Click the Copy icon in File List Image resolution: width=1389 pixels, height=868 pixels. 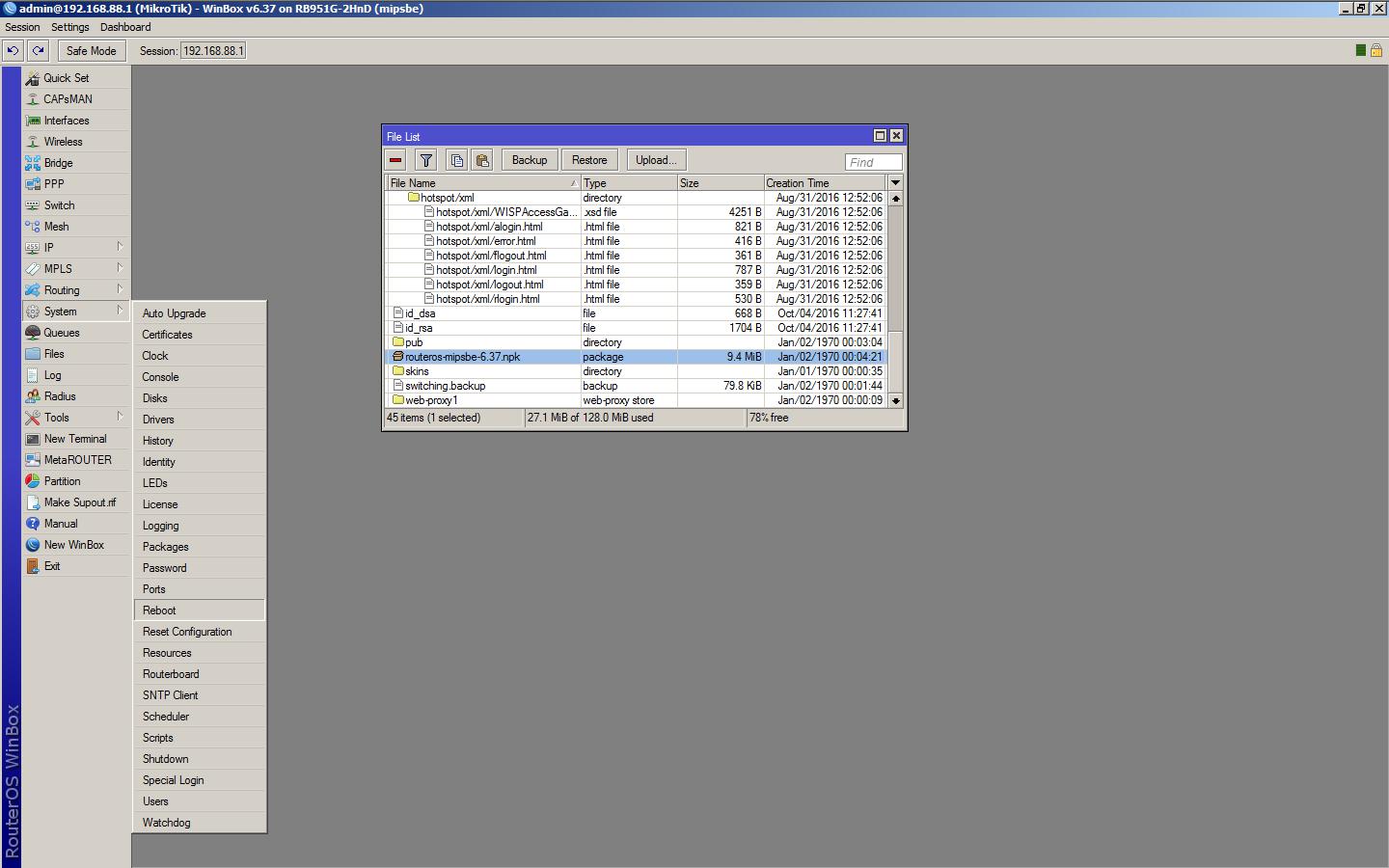(457, 160)
